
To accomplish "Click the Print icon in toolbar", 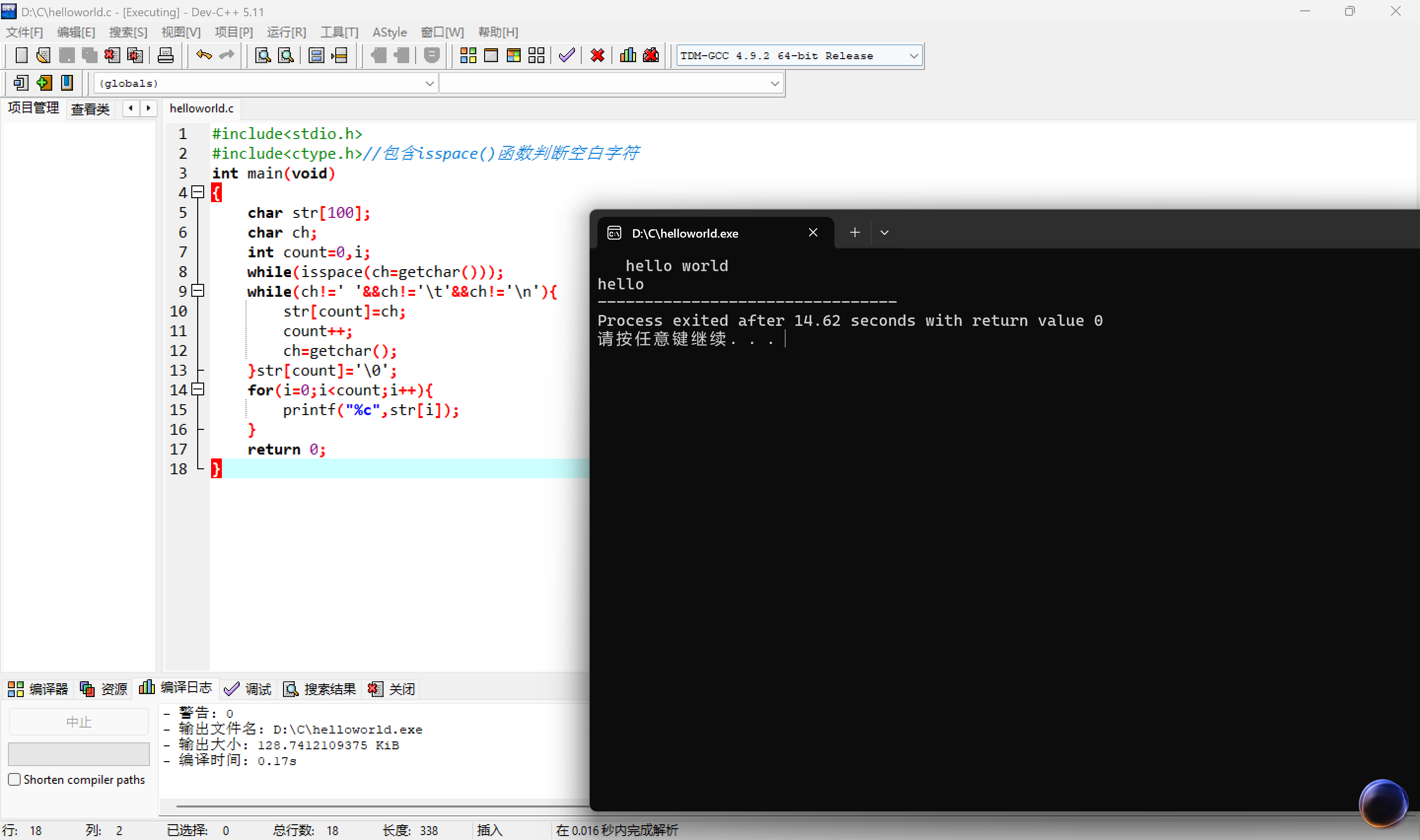I will [x=165, y=56].
